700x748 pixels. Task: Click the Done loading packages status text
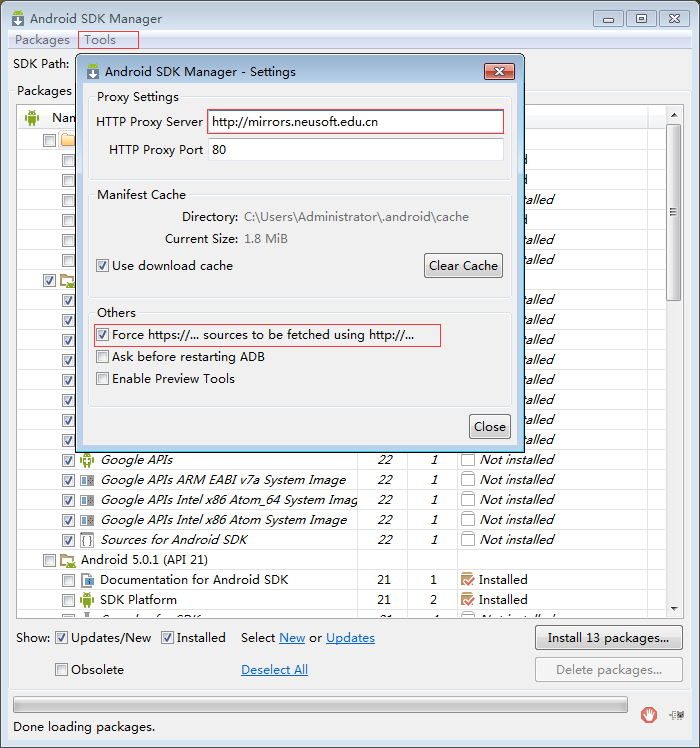click(84, 727)
